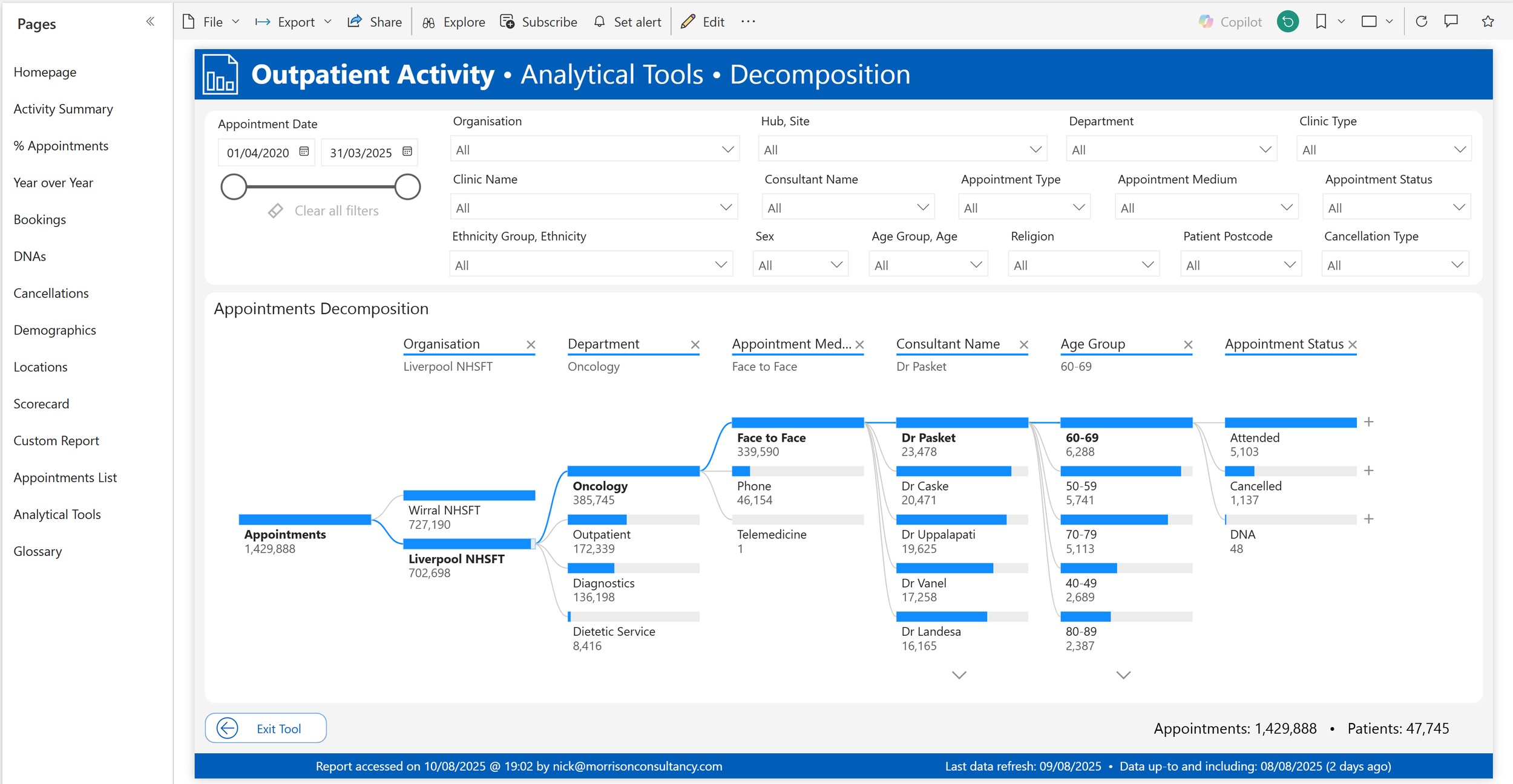Click the Bookmark icon in toolbar
The height and width of the screenshot is (784, 1513).
[1321, 22]
